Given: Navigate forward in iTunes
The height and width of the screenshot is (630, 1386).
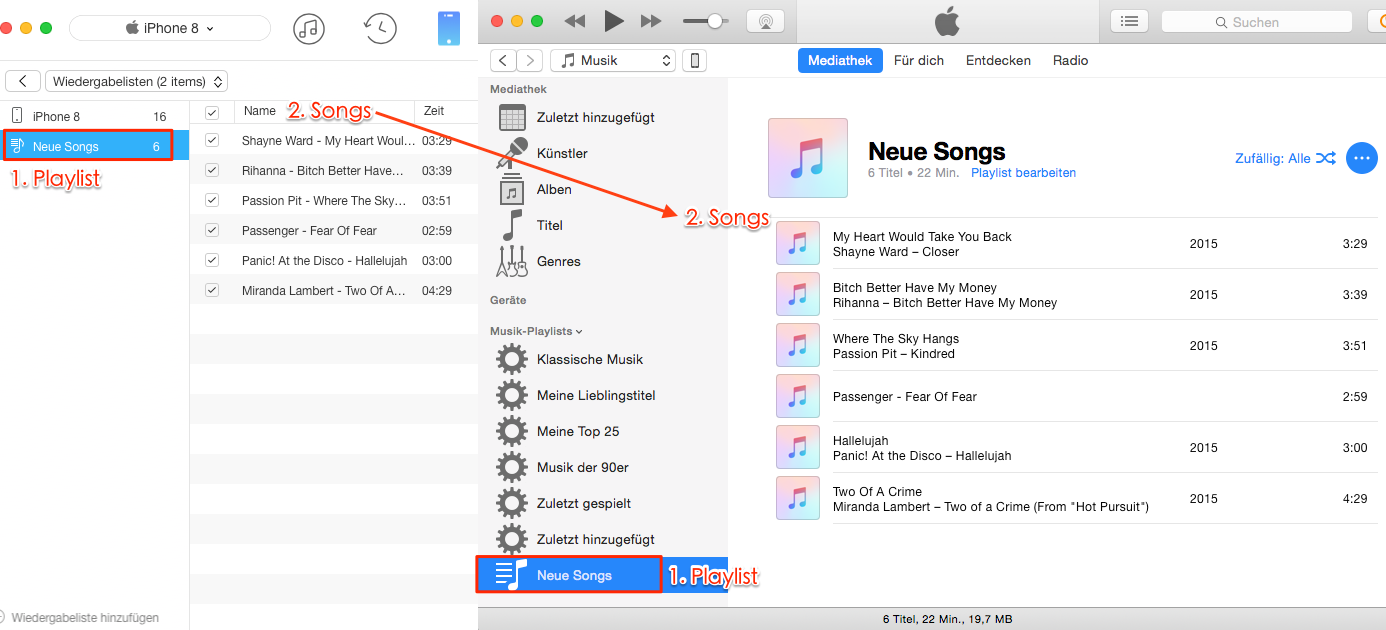Looking at the screenshot, I should pos(530,61).
